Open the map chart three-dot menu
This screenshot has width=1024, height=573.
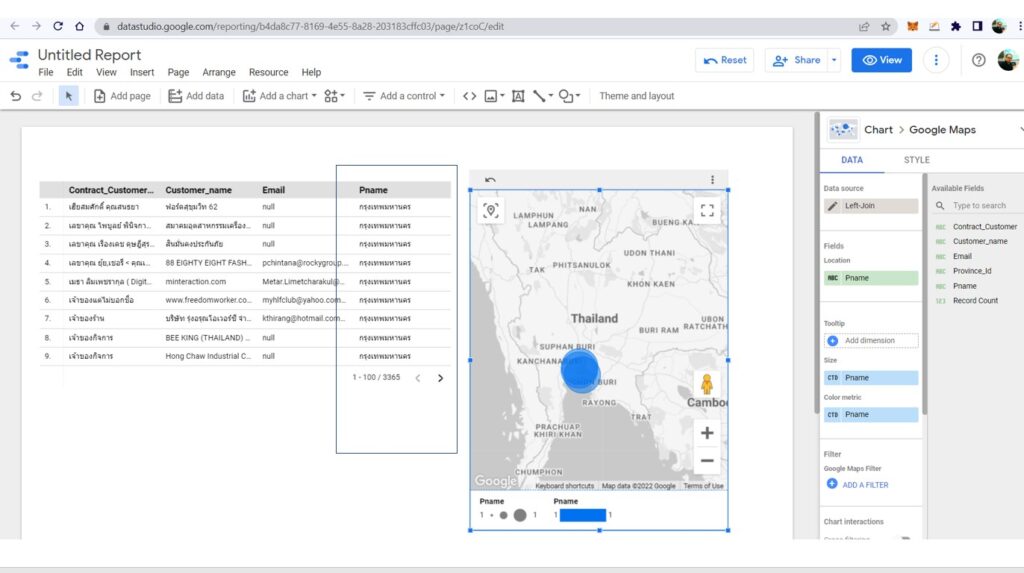(x=712, y=180)
